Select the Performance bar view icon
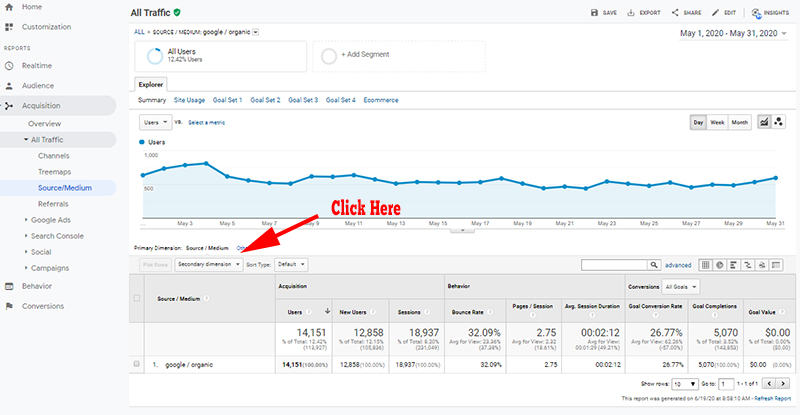800x415 pixels. (734, 265)
